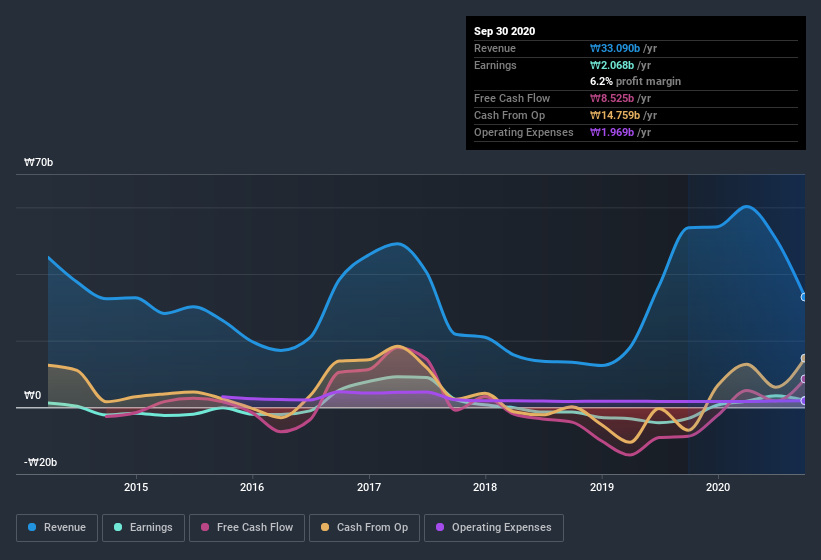This screenshot has width=821, height=560.
Task: Click the 2020 x-axis label
Action: (x=718, y=487)
